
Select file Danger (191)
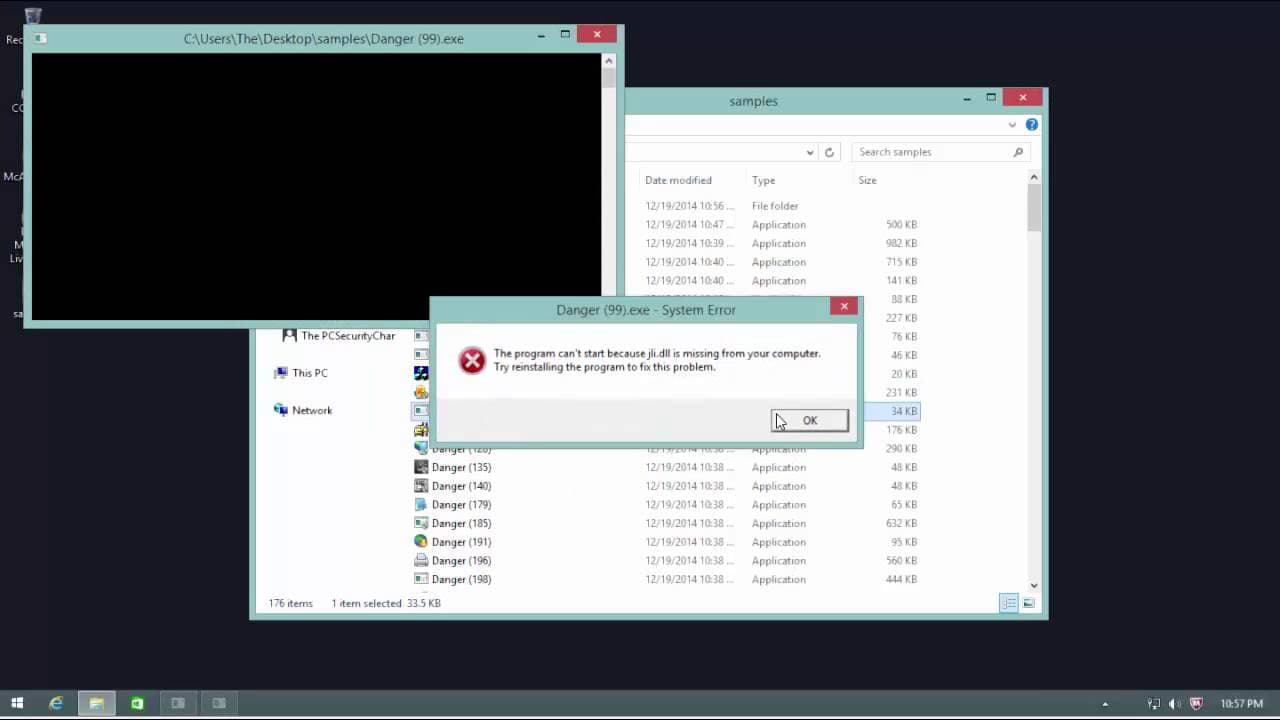(x=461, y=542)
